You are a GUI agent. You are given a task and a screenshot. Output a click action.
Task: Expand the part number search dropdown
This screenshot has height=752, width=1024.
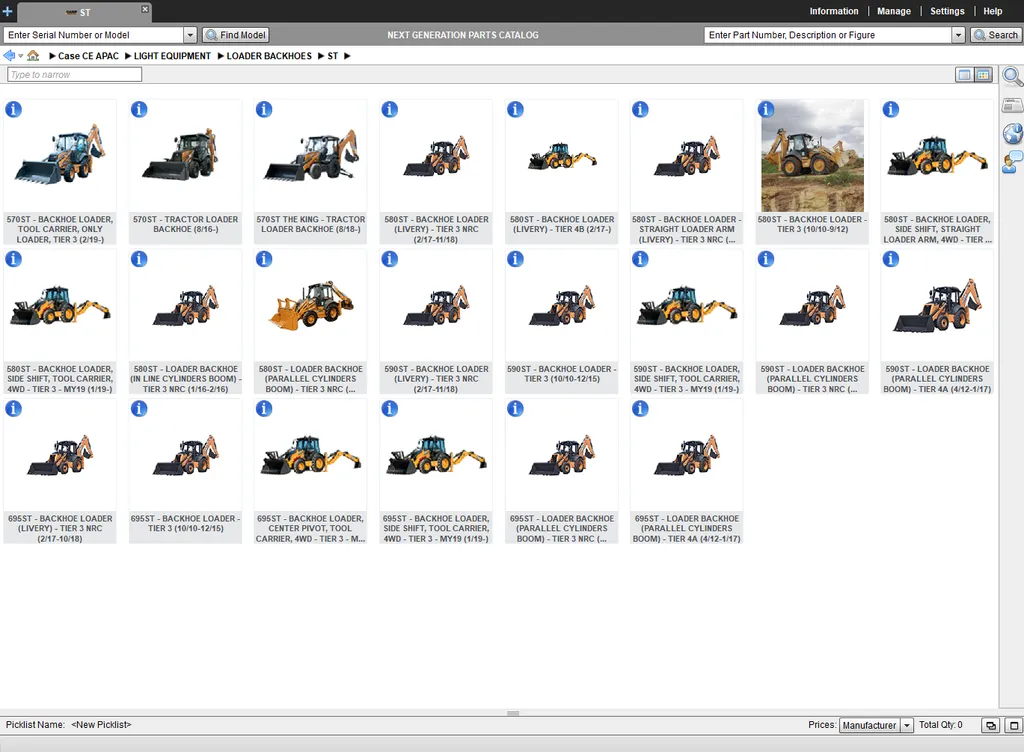tap(958, 35)
